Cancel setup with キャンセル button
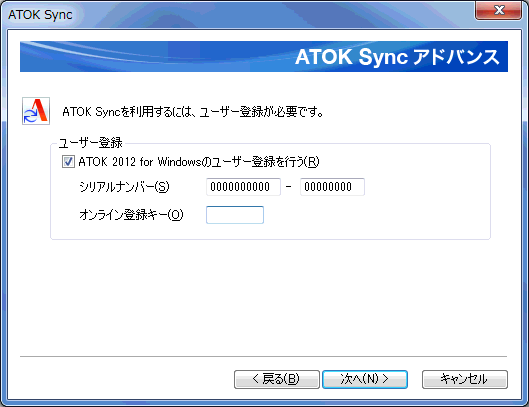529x407 pixels. click(465, 379)
